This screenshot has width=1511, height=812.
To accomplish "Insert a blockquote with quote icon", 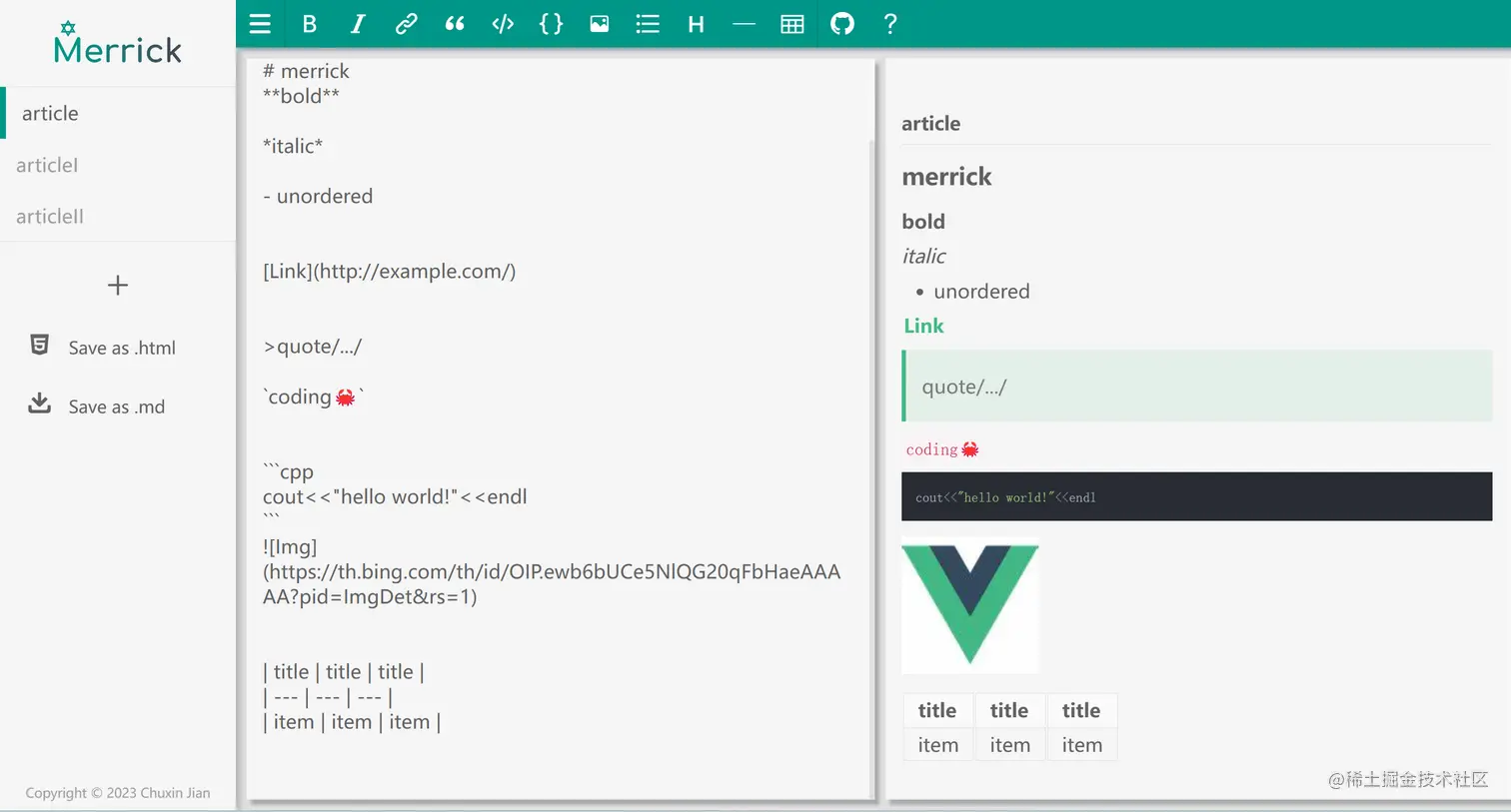I will (x=455, y=24).
